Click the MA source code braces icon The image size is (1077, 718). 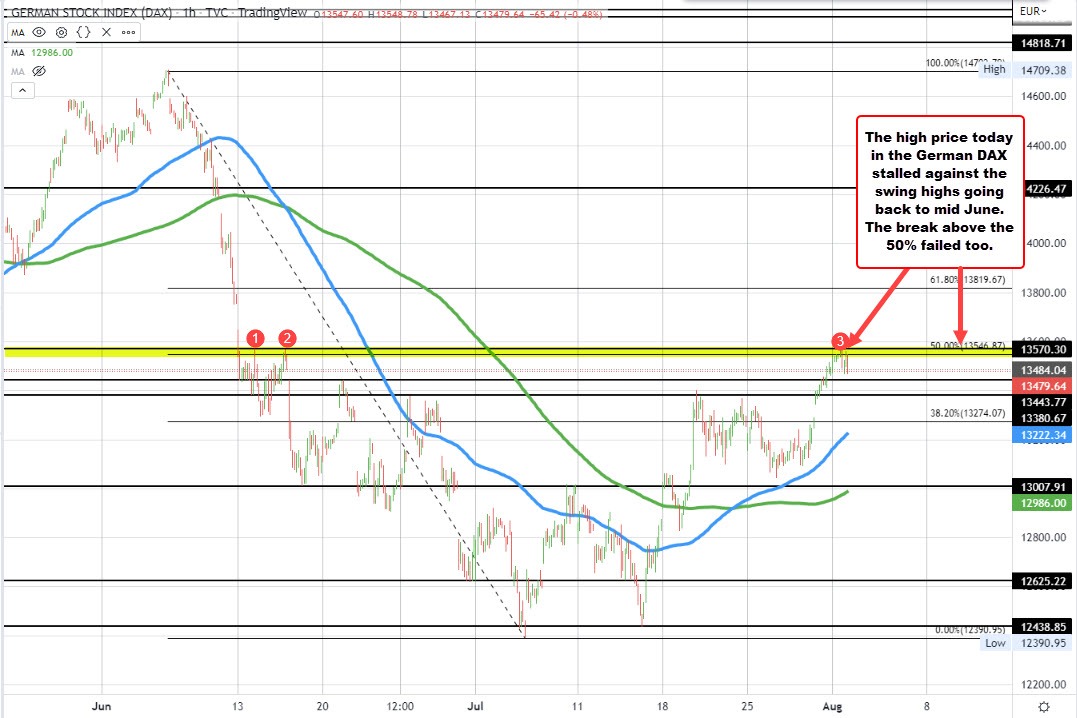[x=83, y=32]
